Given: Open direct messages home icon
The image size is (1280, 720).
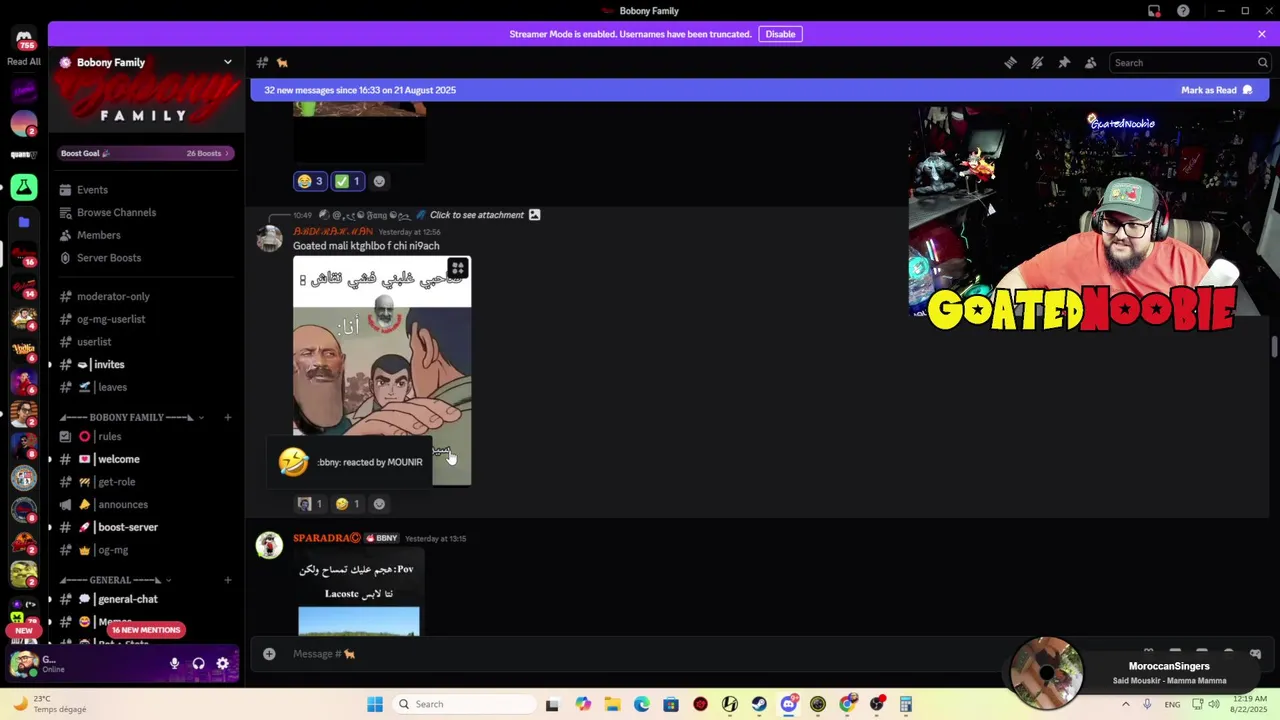Looking at the screenshot, I should tap(24, 40).
